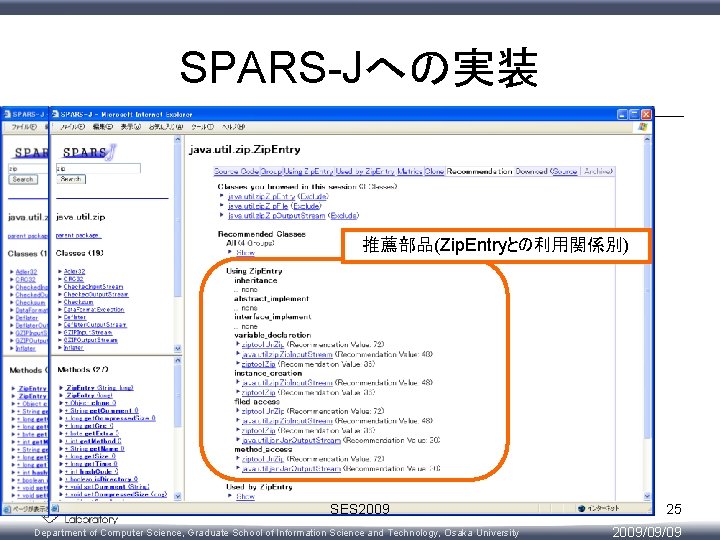Open ファイル(F) menu in the back window
720x540 pixels.
coord(24,127)
